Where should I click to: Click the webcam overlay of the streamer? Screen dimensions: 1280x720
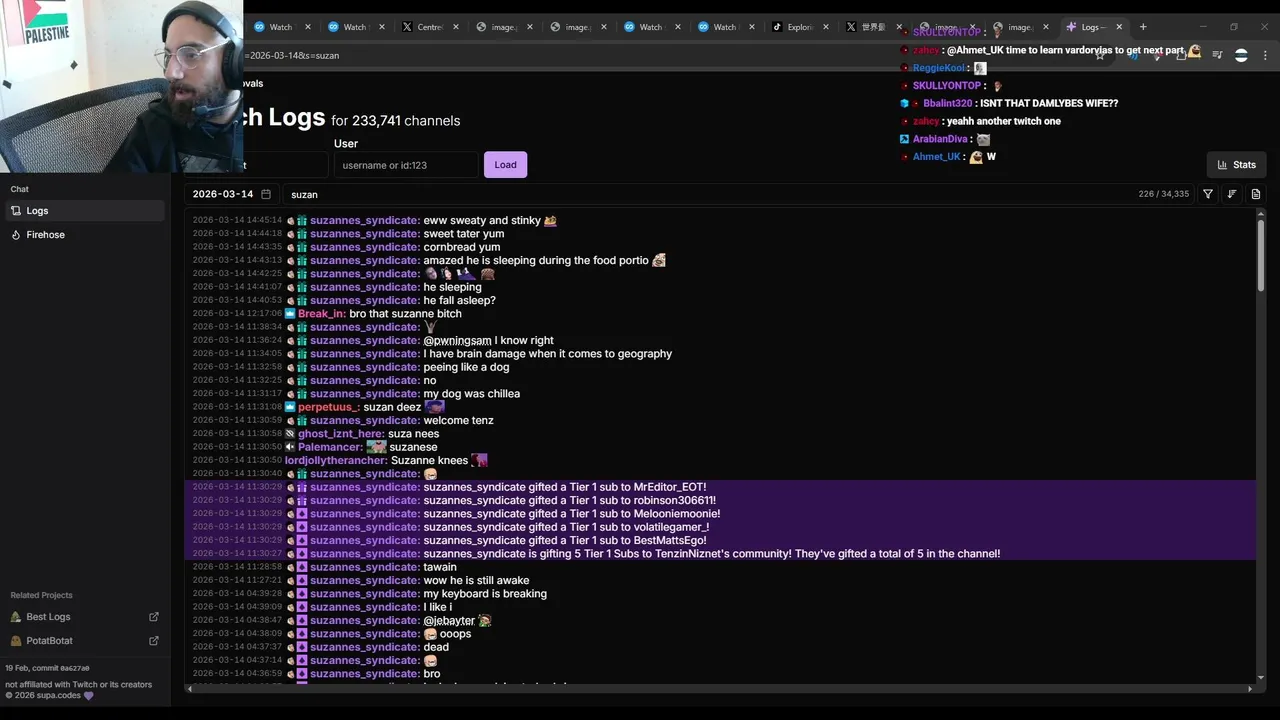pos(120,85)
